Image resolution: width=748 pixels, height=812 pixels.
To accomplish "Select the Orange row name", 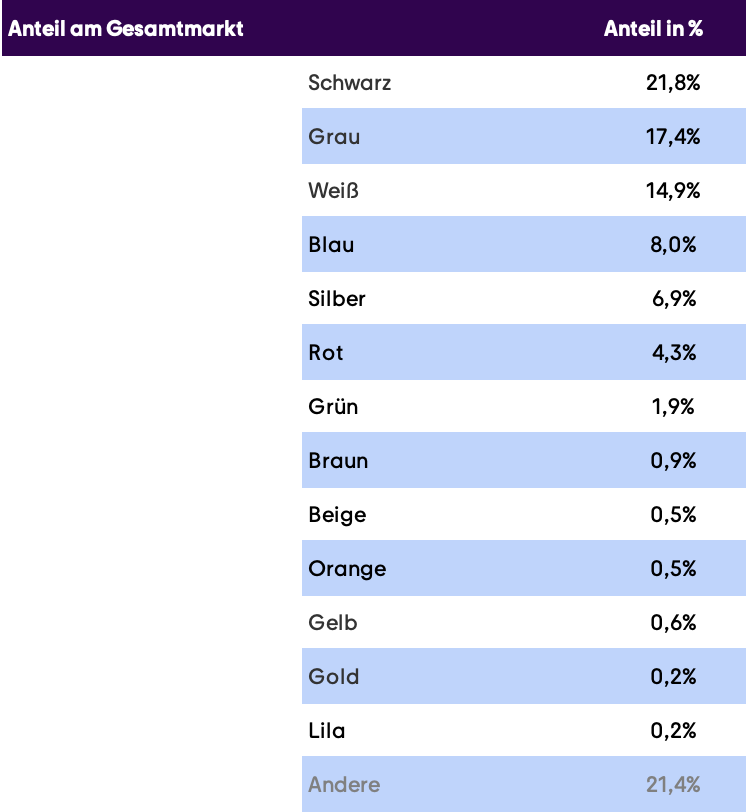I will tap(347, 569).
